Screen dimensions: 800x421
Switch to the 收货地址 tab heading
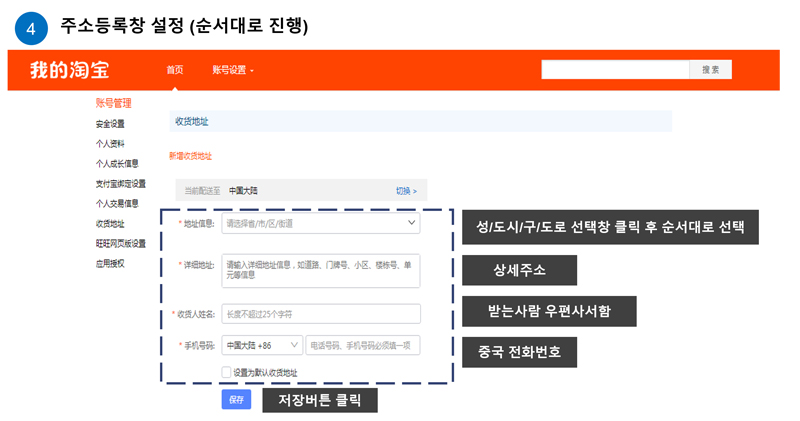click(191, 122)
